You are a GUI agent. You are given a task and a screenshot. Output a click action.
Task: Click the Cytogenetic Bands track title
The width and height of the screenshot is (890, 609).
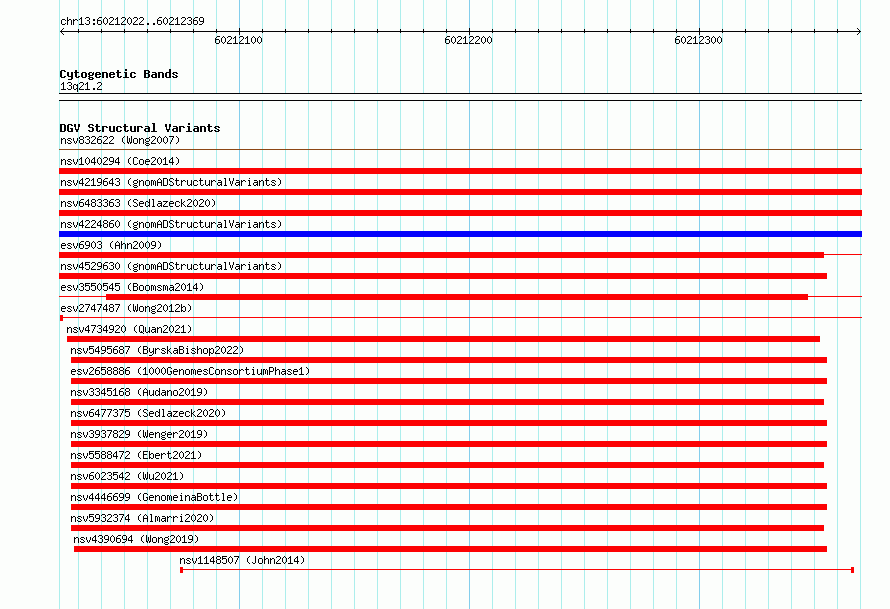click(x=119, y=74)
